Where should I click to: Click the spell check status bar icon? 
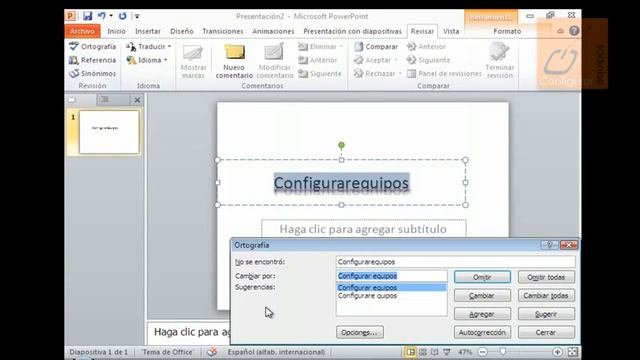coord(211,352)
